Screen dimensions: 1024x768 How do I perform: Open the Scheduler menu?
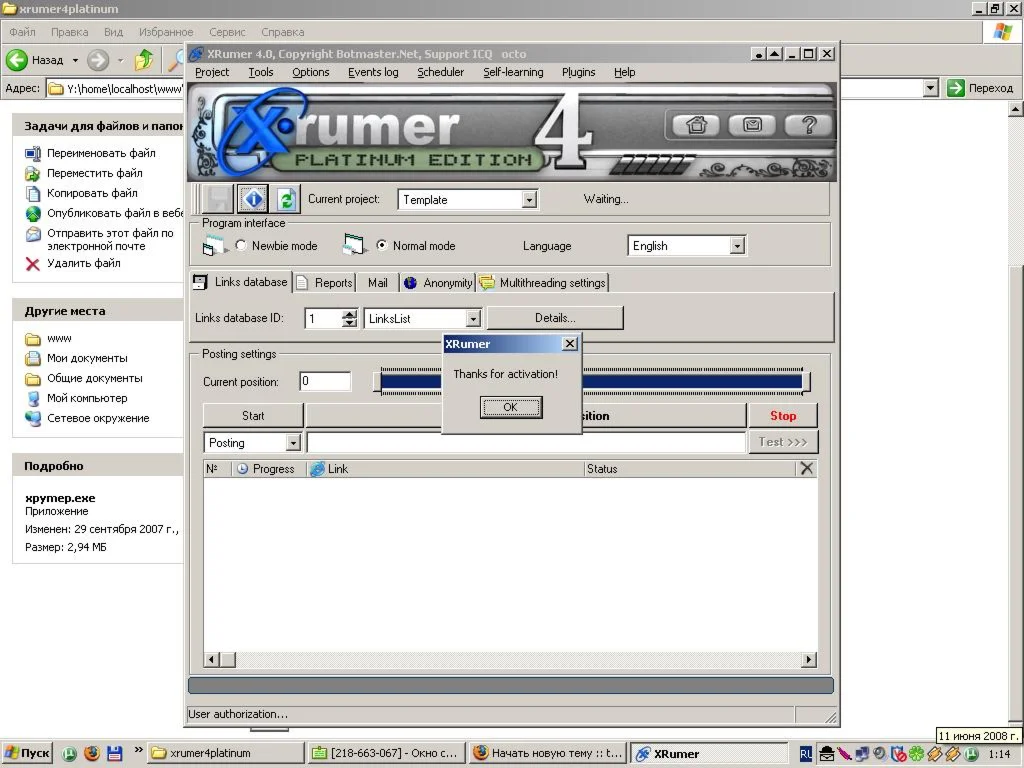pyautogui.click(x=440, y=72)
